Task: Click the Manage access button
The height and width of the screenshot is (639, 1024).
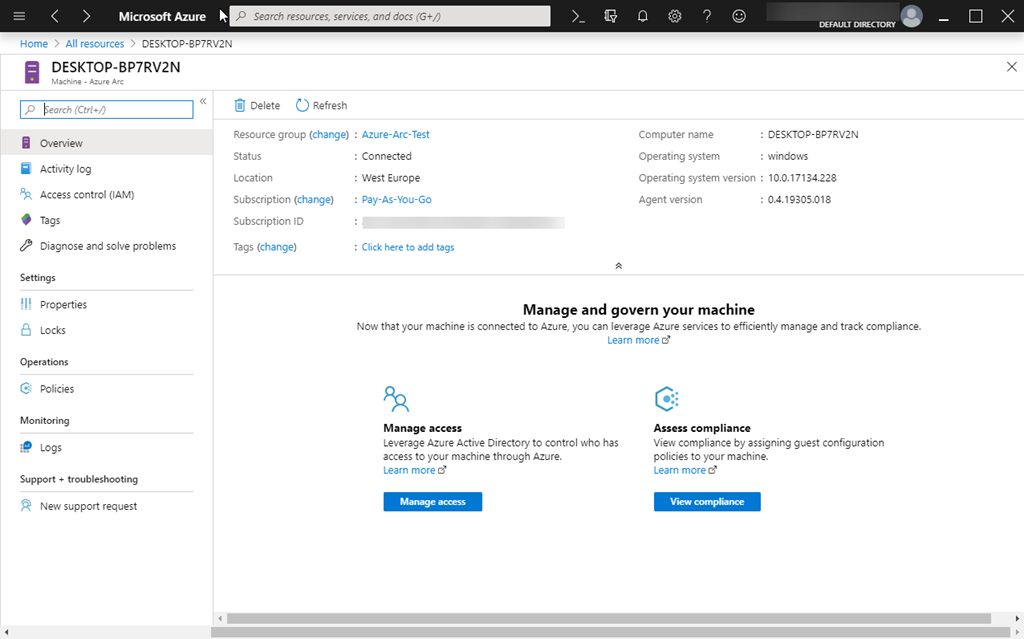Action: coord(432,502)
